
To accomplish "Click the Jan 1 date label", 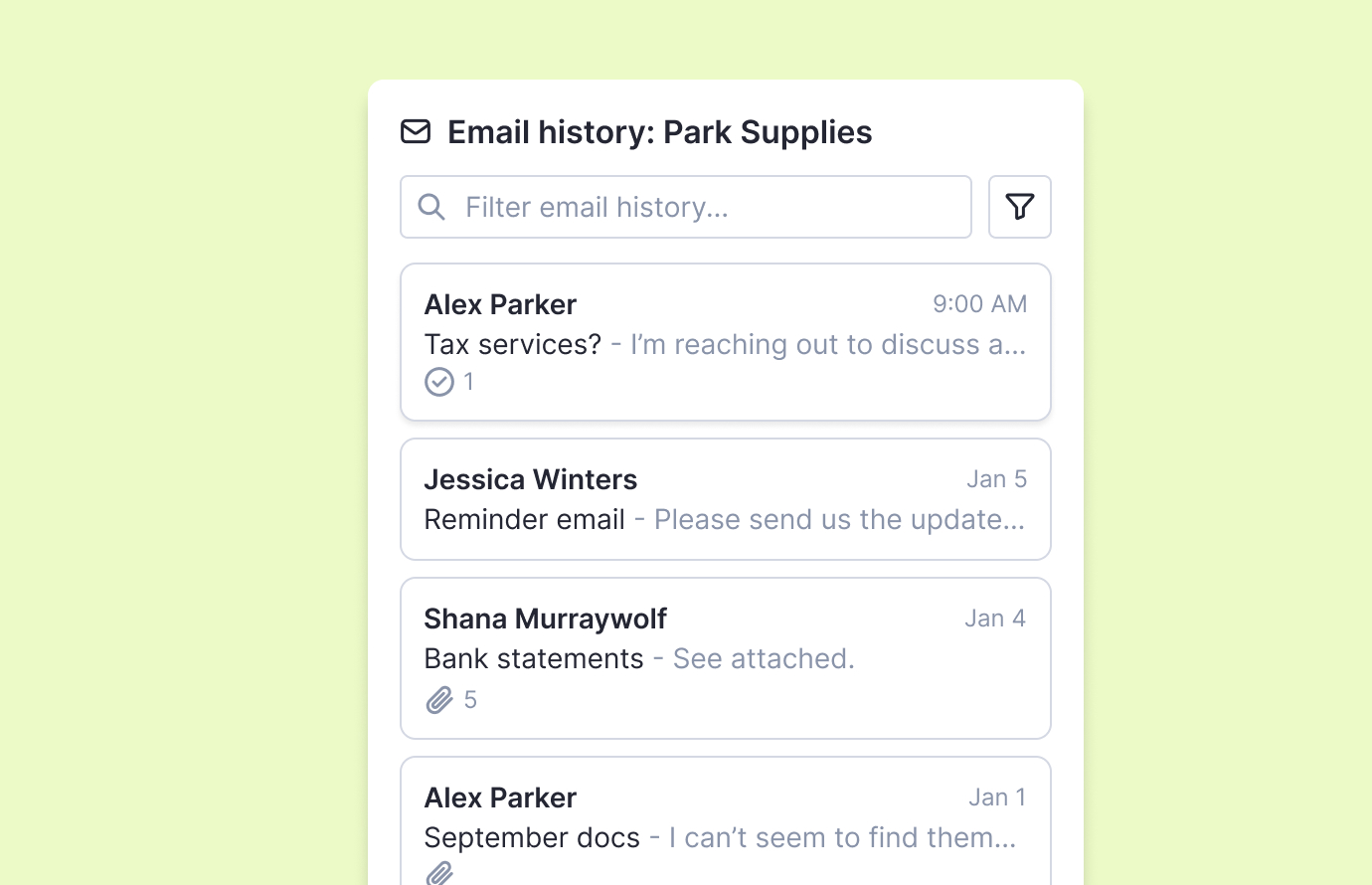I will (x=997, y=797).
